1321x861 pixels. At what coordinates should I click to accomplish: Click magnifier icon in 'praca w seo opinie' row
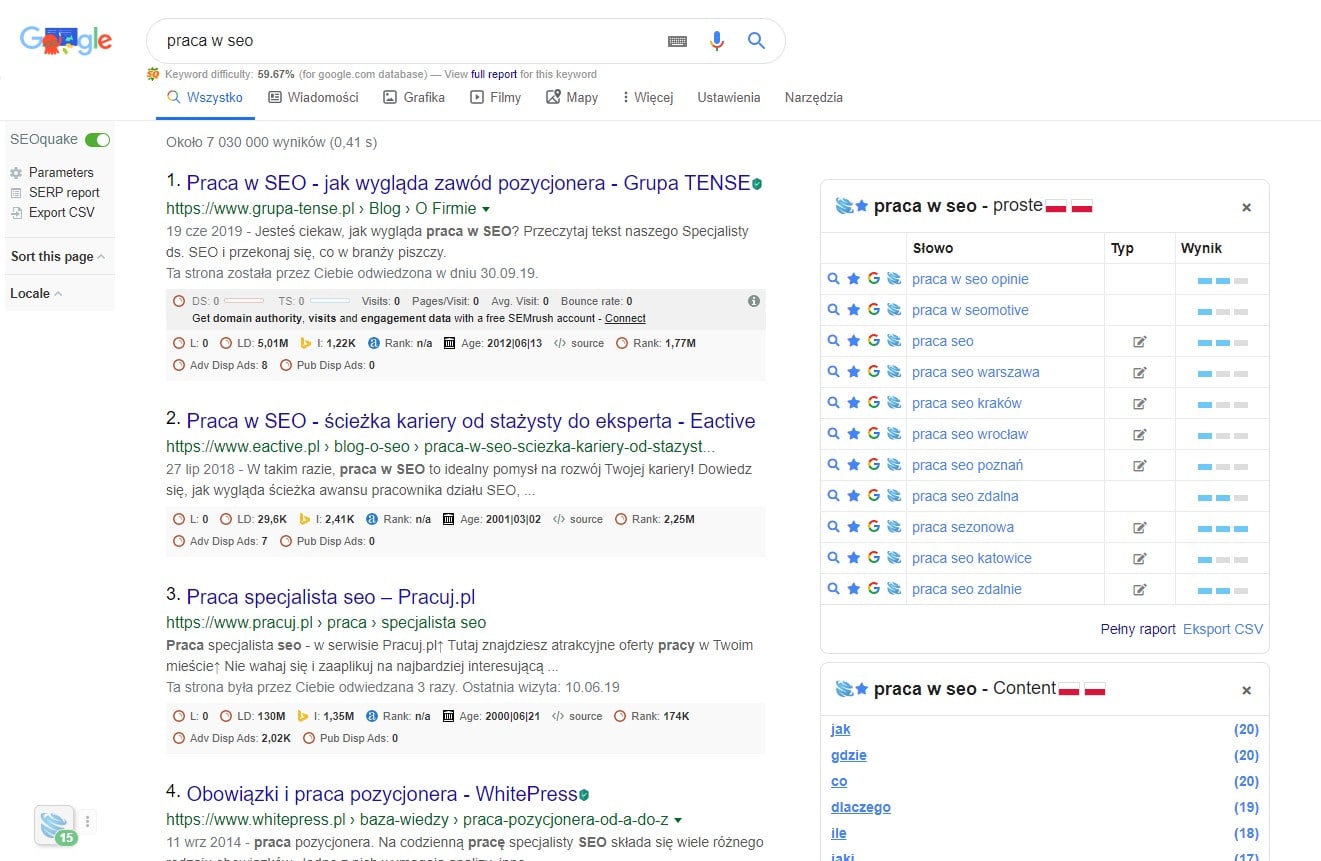coord(833,279)
